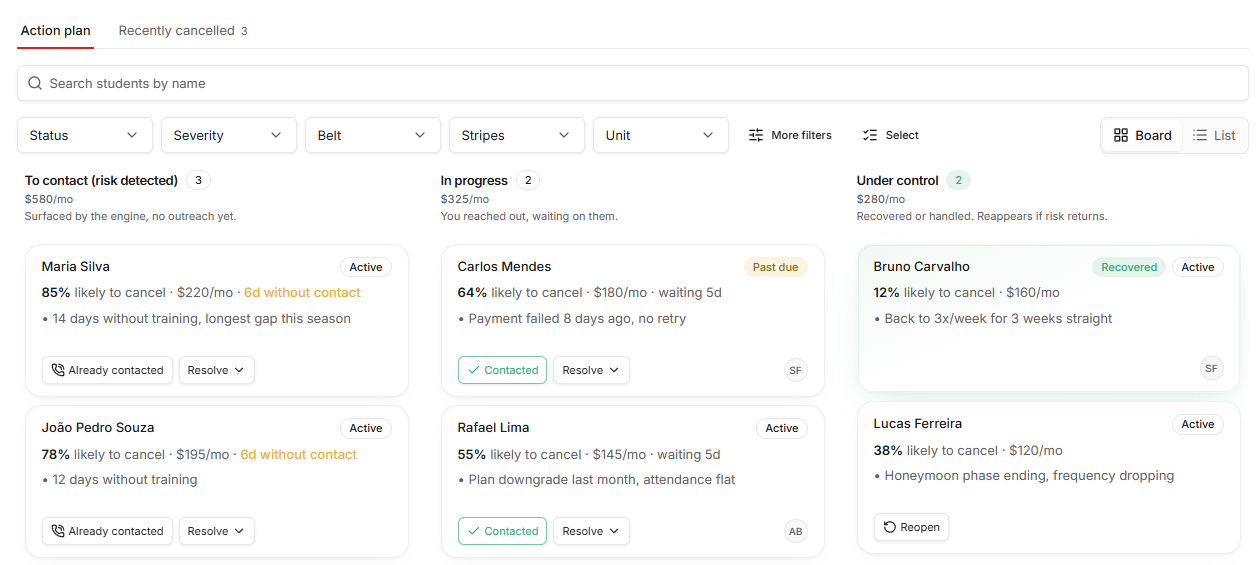
Task: Click 'Back to 3x/week for 3 weeks straight'
Action: coord(999,319)
